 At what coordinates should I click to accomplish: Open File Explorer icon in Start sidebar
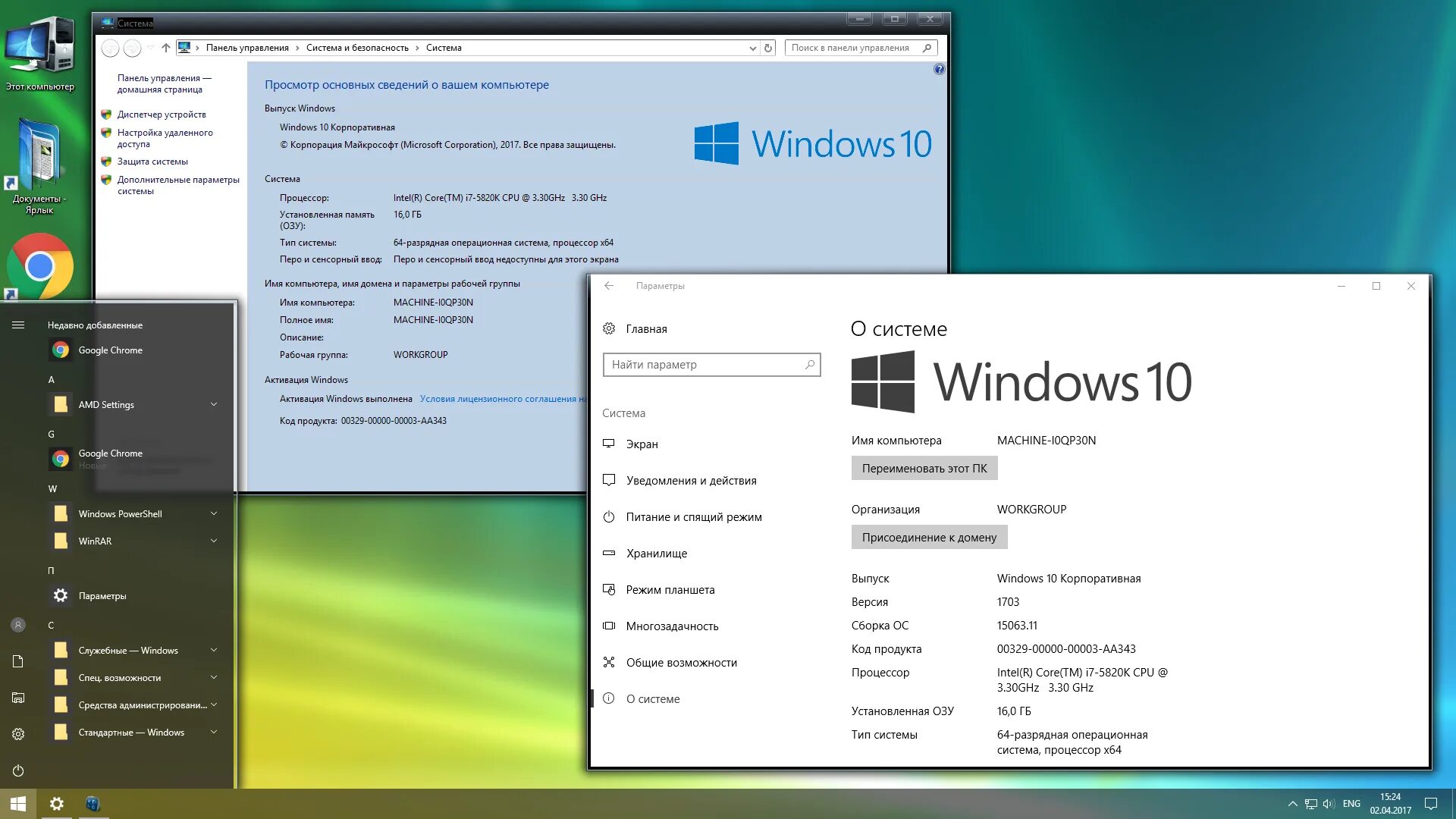pos(18,698)
